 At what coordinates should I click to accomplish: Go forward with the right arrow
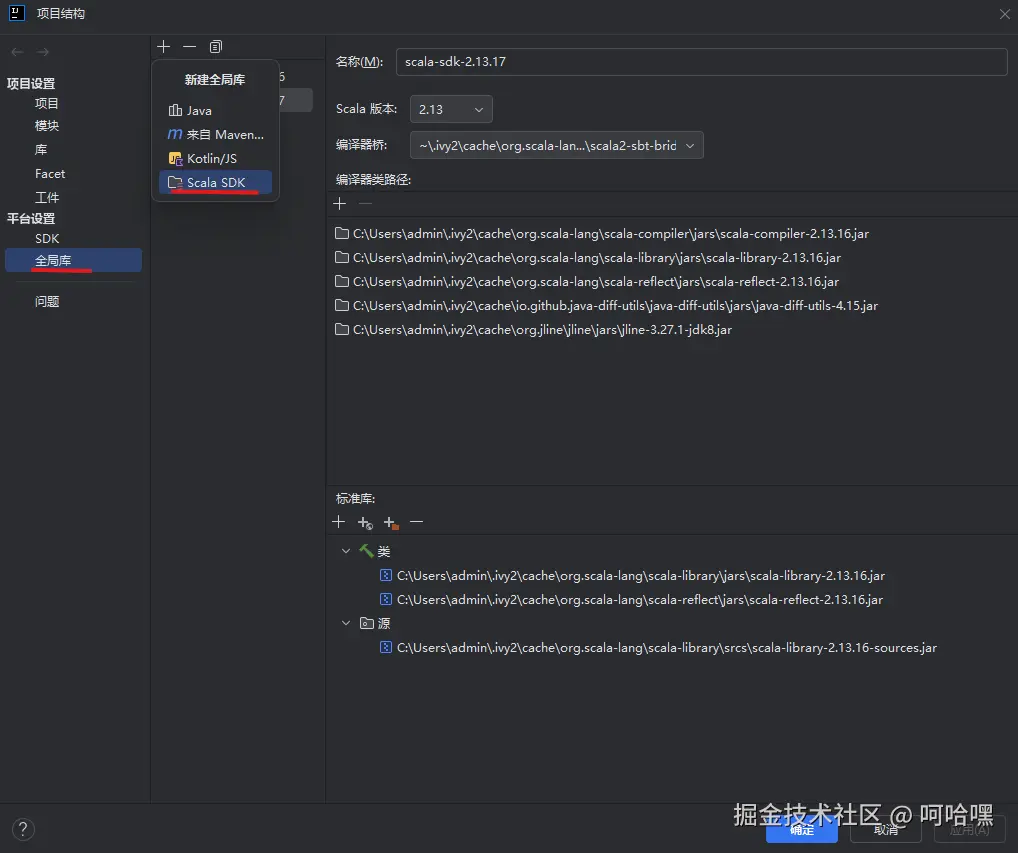point(43,52)
